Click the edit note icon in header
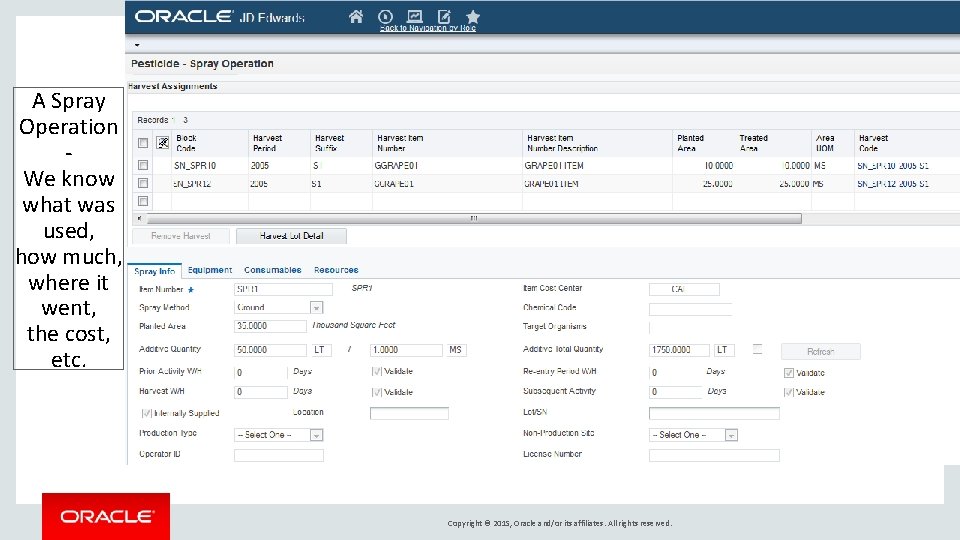The image size is (960, 540). (444, 16)
